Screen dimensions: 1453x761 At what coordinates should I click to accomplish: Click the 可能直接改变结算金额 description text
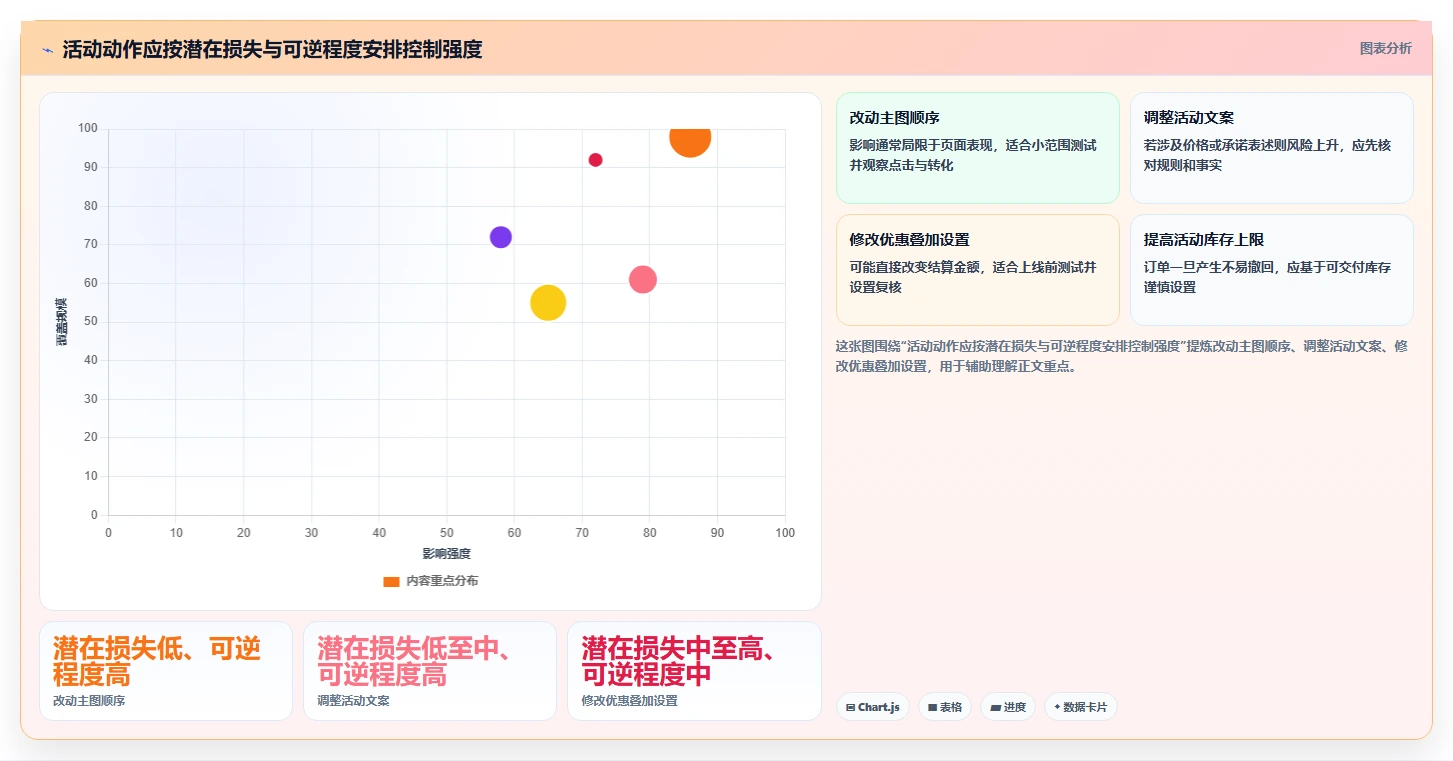(x=973, y=277)
